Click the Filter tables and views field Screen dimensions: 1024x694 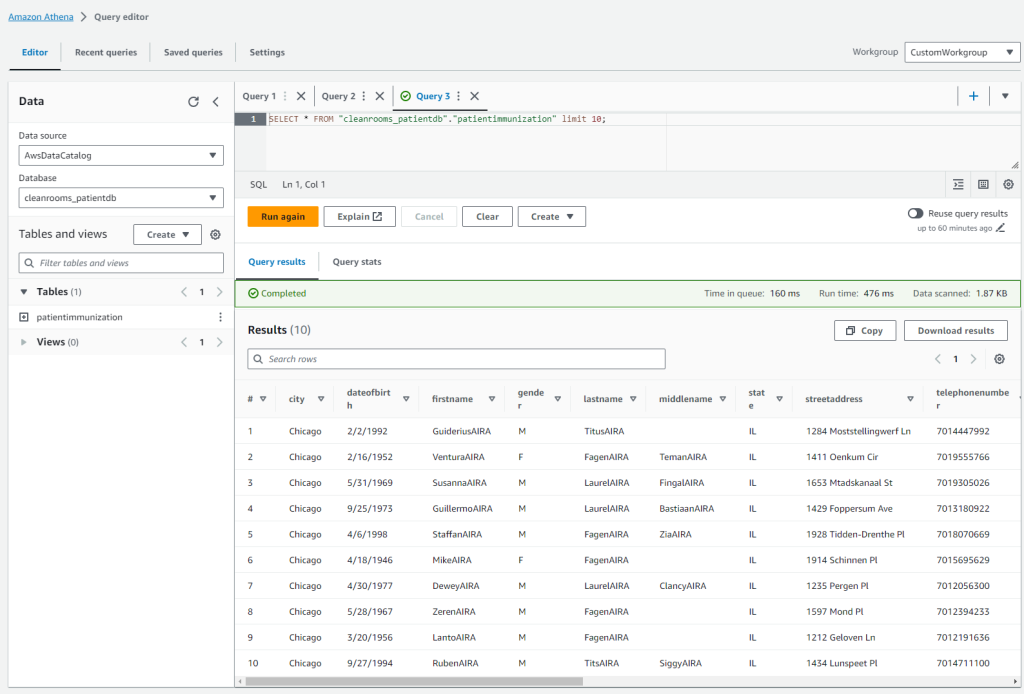(121, 263)
